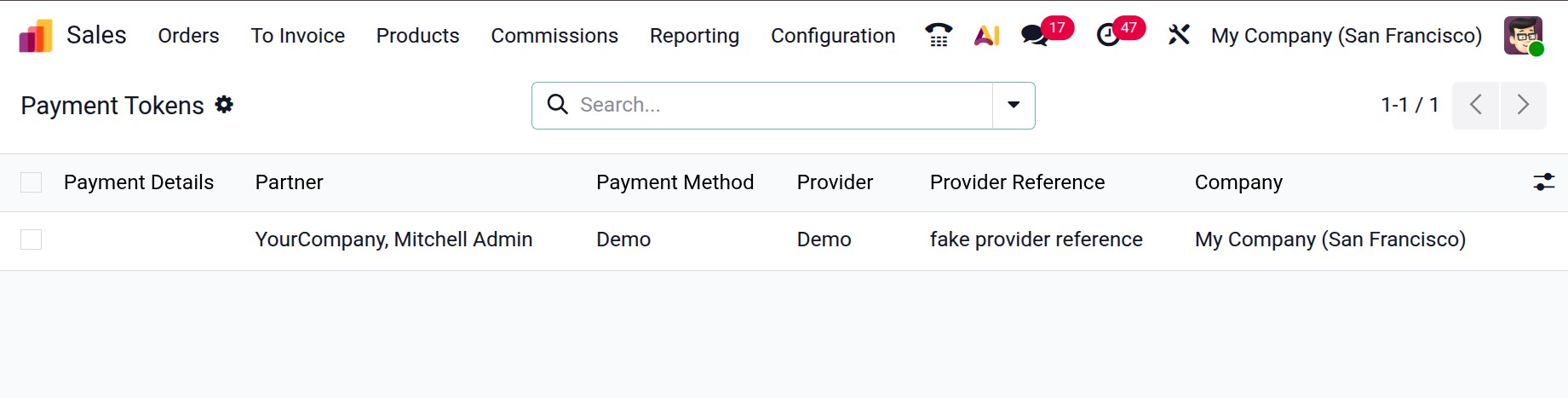The height and width of the screenshot is (398, 1568).
Task: Expand the search options dropdown arrow
Action: 1014,105
